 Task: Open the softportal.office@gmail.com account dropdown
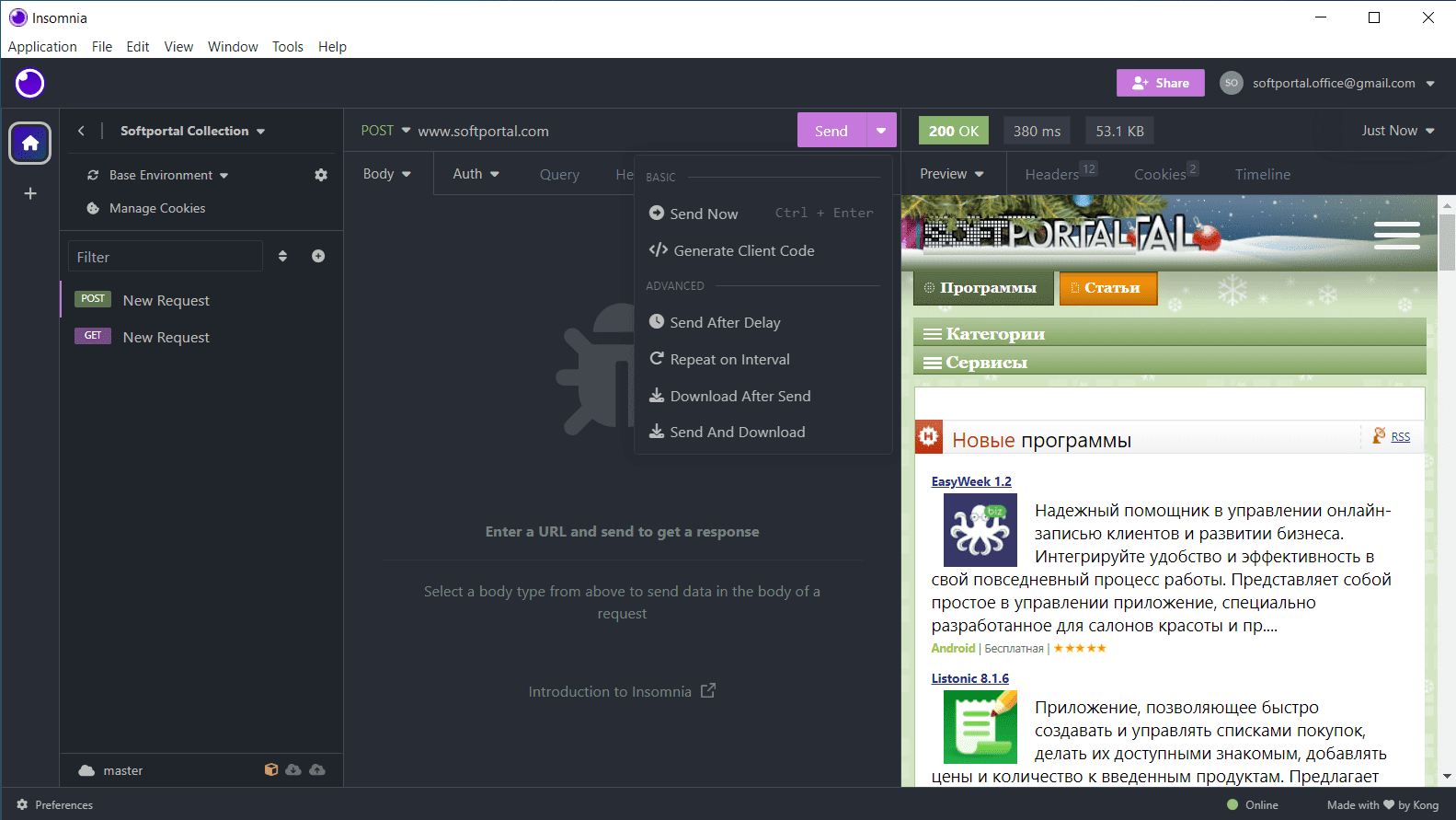[1344, 83]
